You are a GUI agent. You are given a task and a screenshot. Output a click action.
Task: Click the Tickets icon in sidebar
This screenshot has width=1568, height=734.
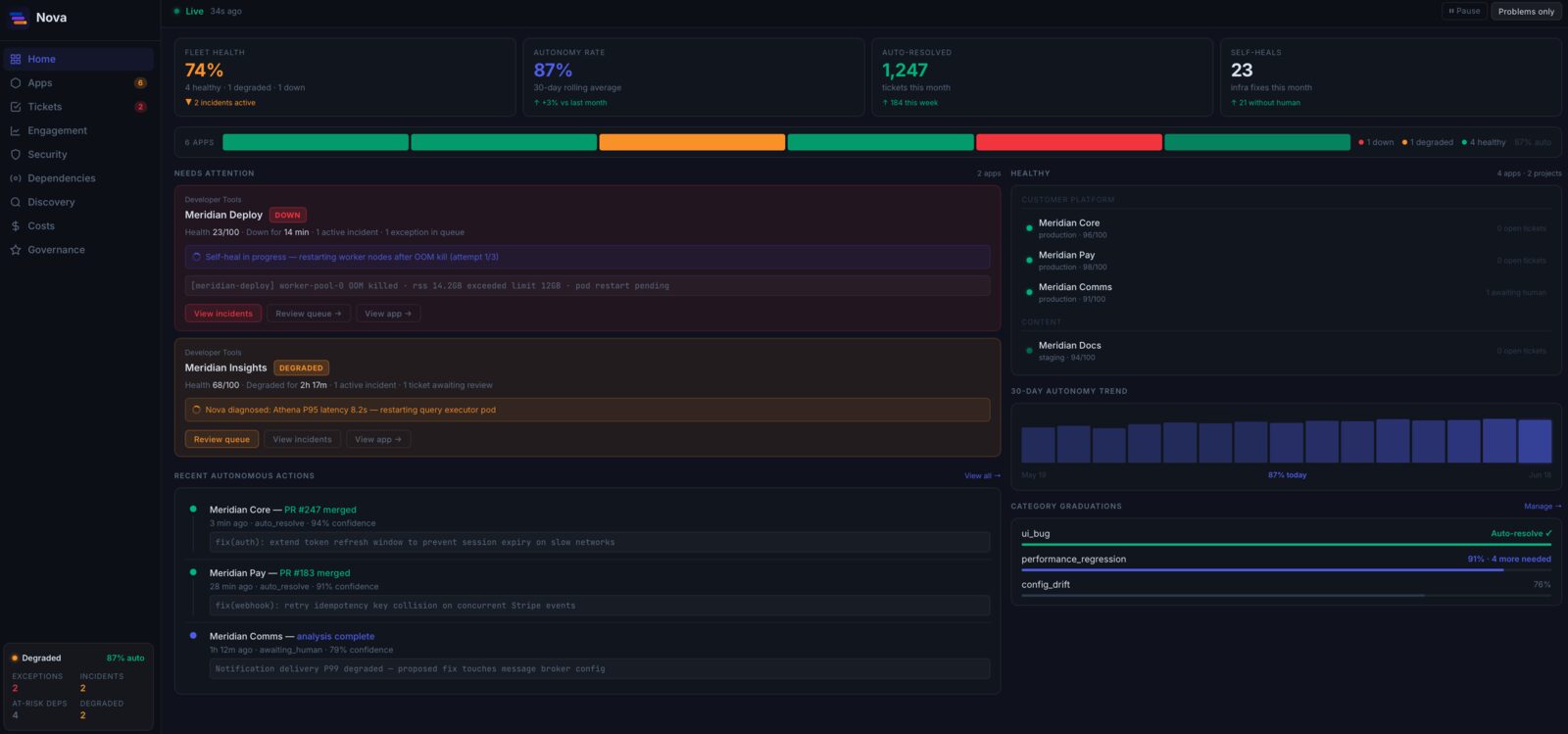coord(16,107)
